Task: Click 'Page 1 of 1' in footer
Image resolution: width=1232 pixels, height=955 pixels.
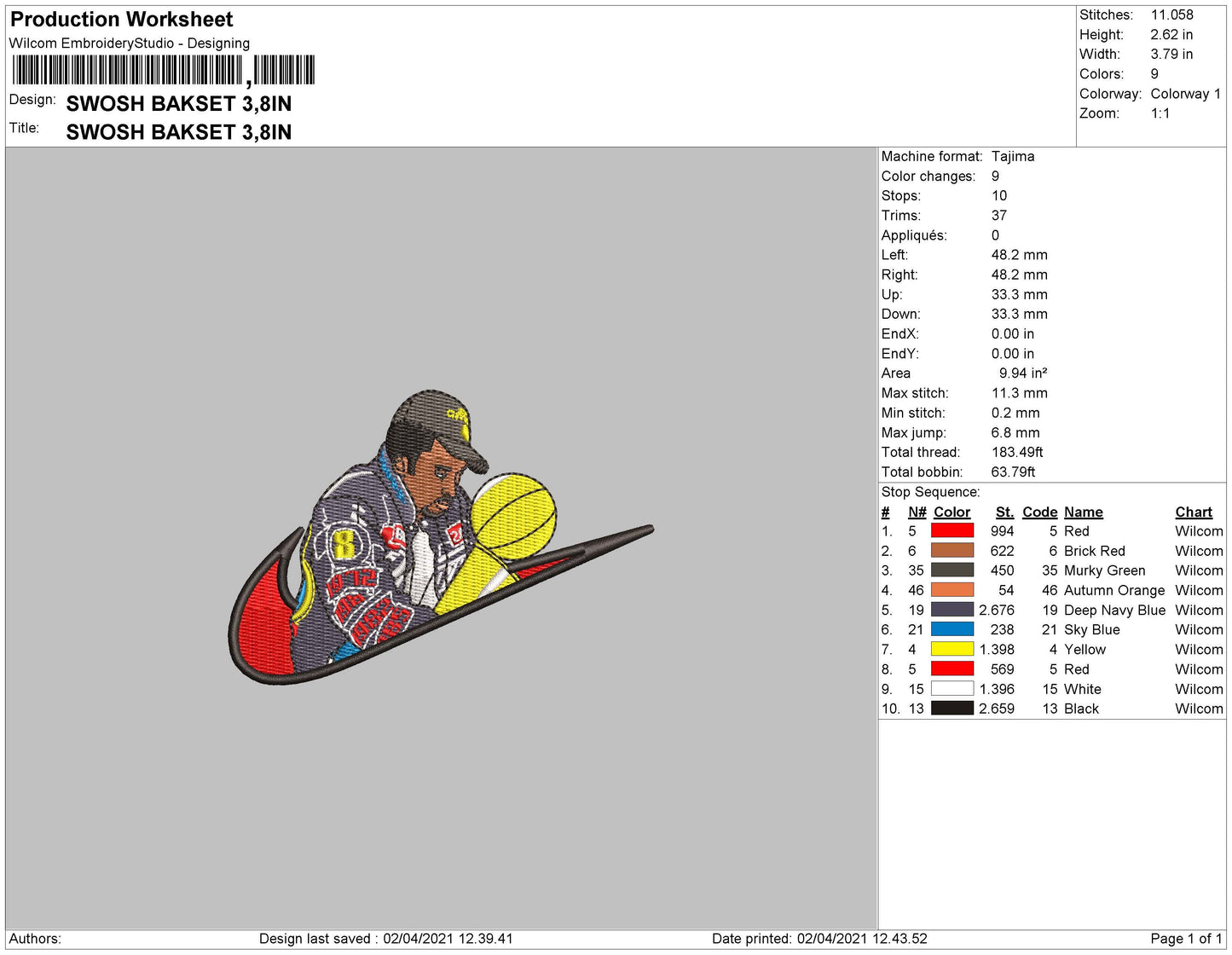Action: pos(1186,939)
